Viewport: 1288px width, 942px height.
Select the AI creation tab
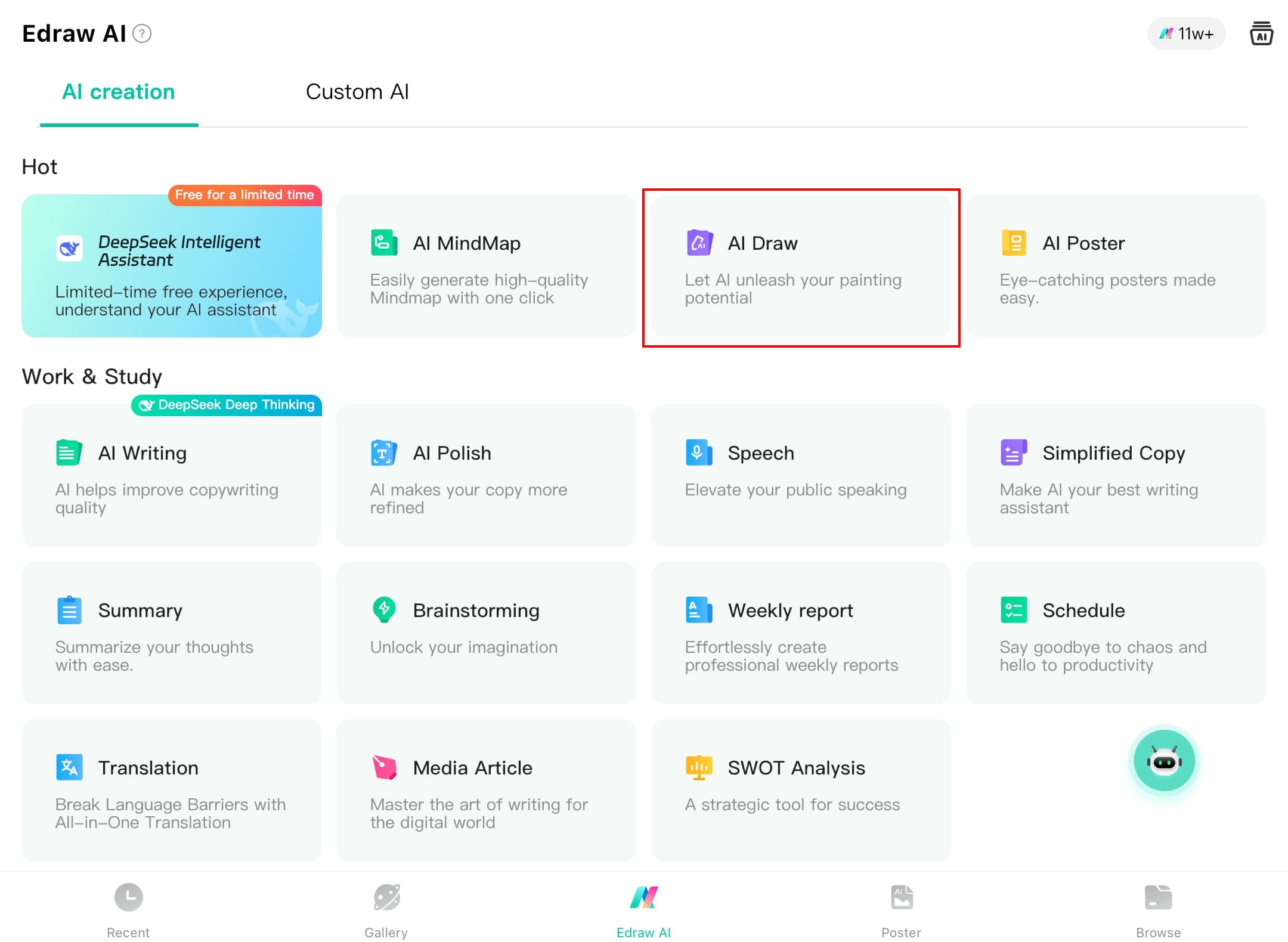[x=119, y=92]
